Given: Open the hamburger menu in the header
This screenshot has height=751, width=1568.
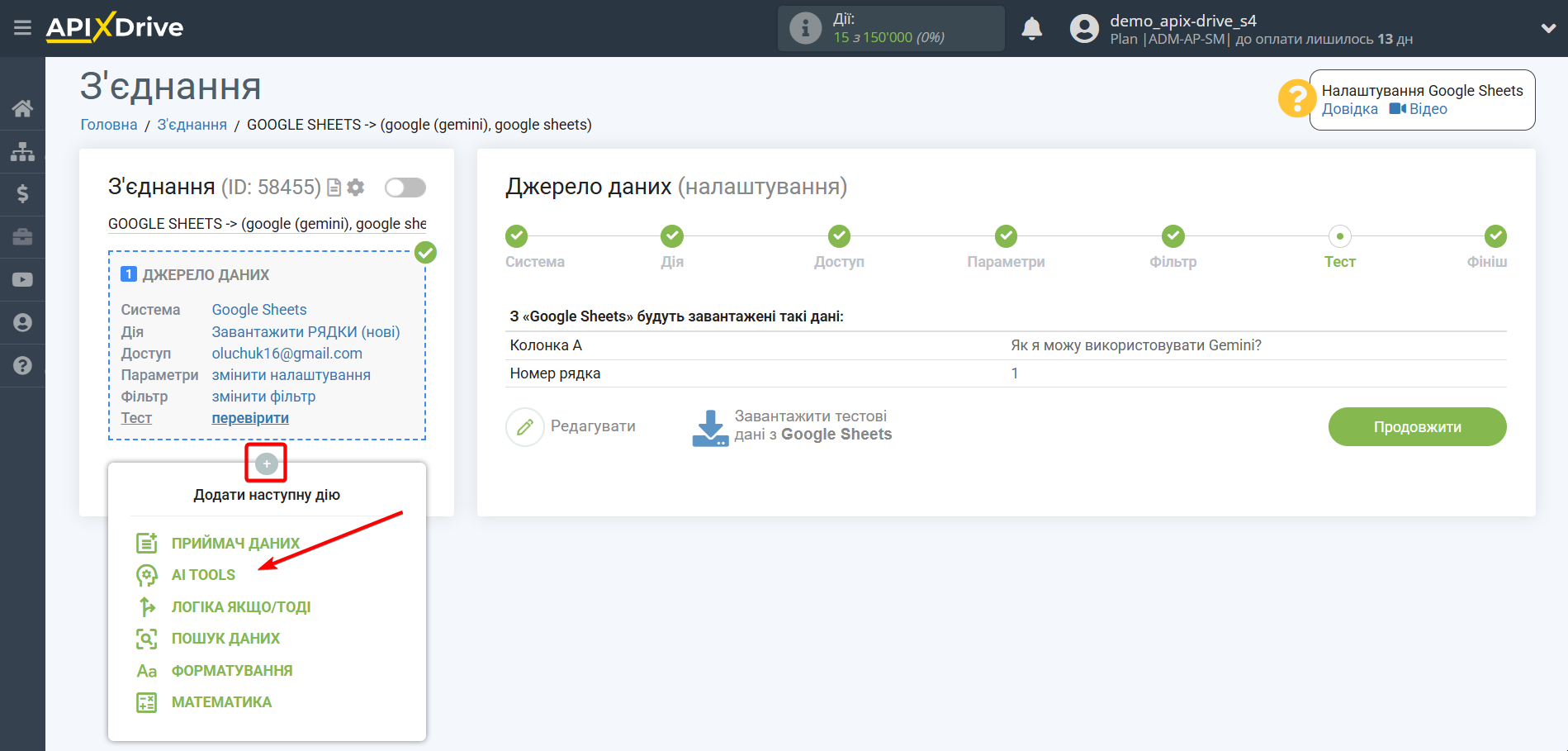Looking at the screenshot, I should tap(22, 28).
